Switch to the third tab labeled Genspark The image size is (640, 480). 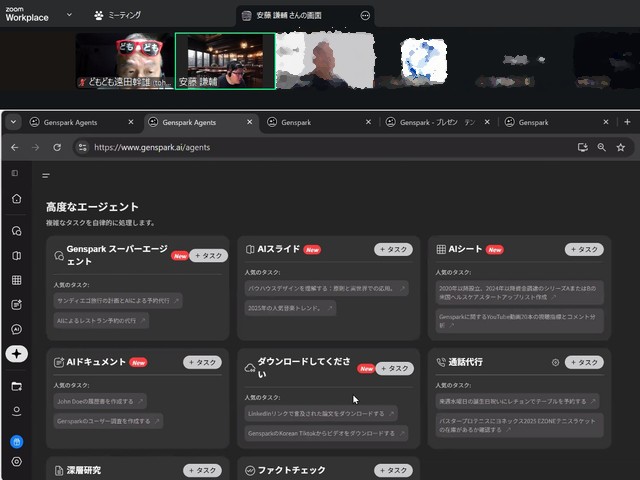tap(296, 122)
